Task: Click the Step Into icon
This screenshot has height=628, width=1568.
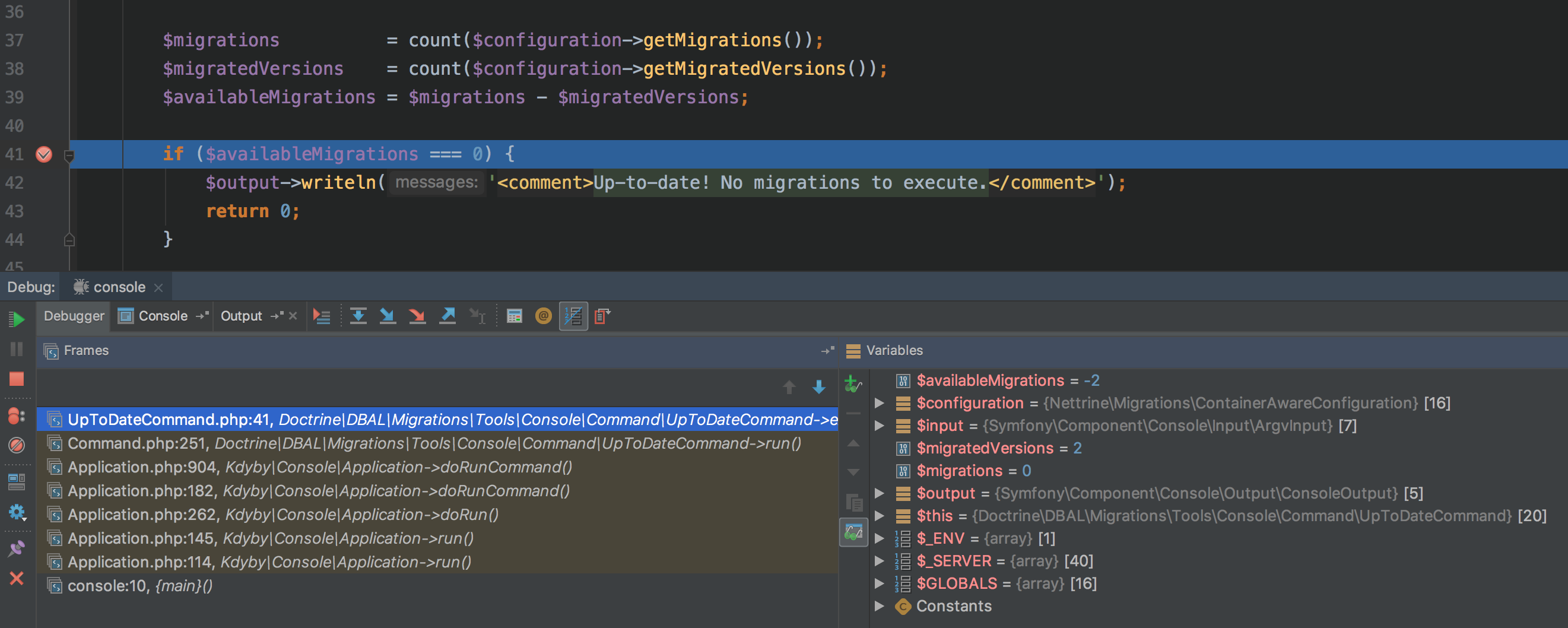Action: (x=388, y=316)
